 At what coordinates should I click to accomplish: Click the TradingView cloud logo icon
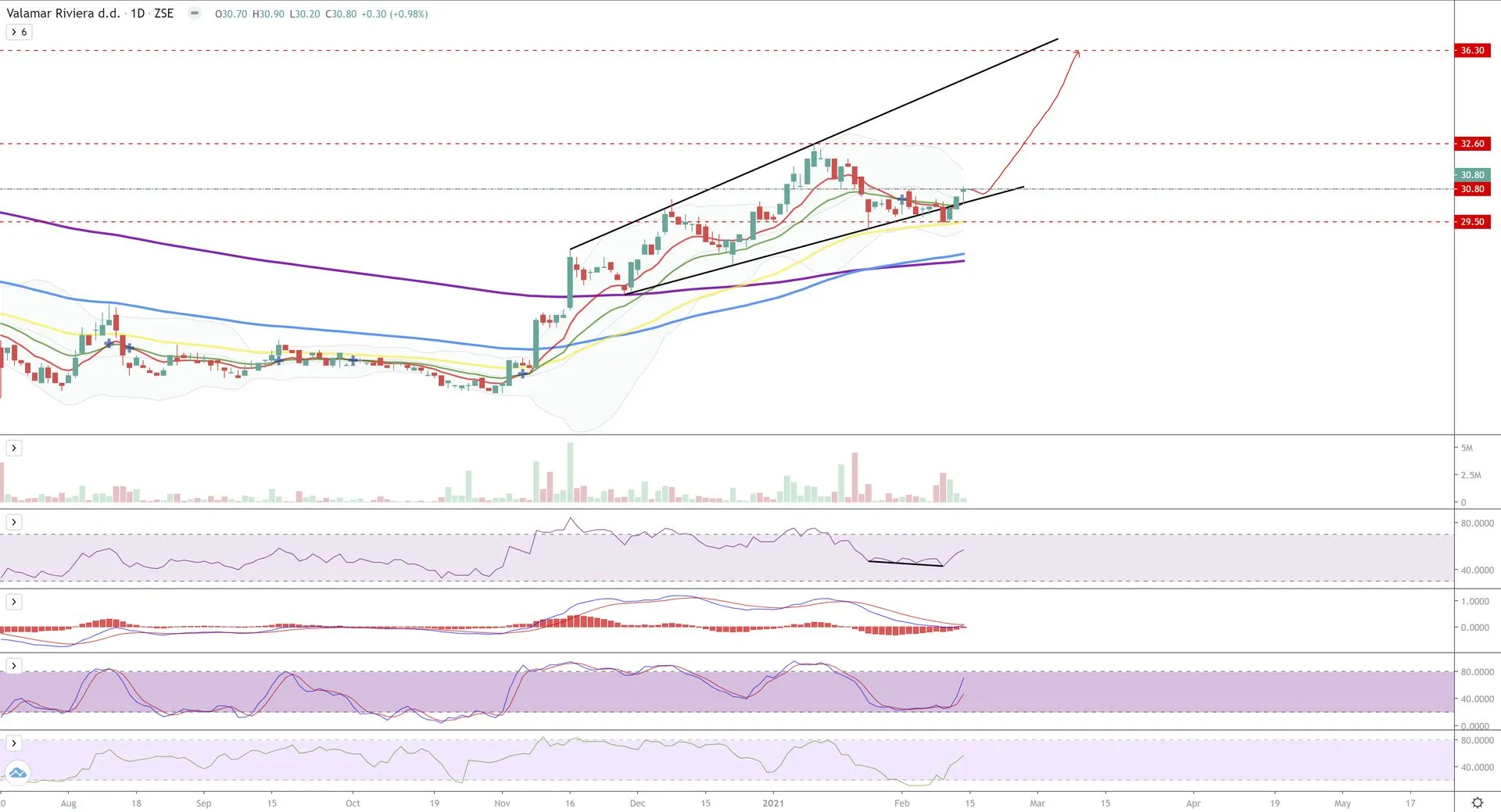coord(17,774)
